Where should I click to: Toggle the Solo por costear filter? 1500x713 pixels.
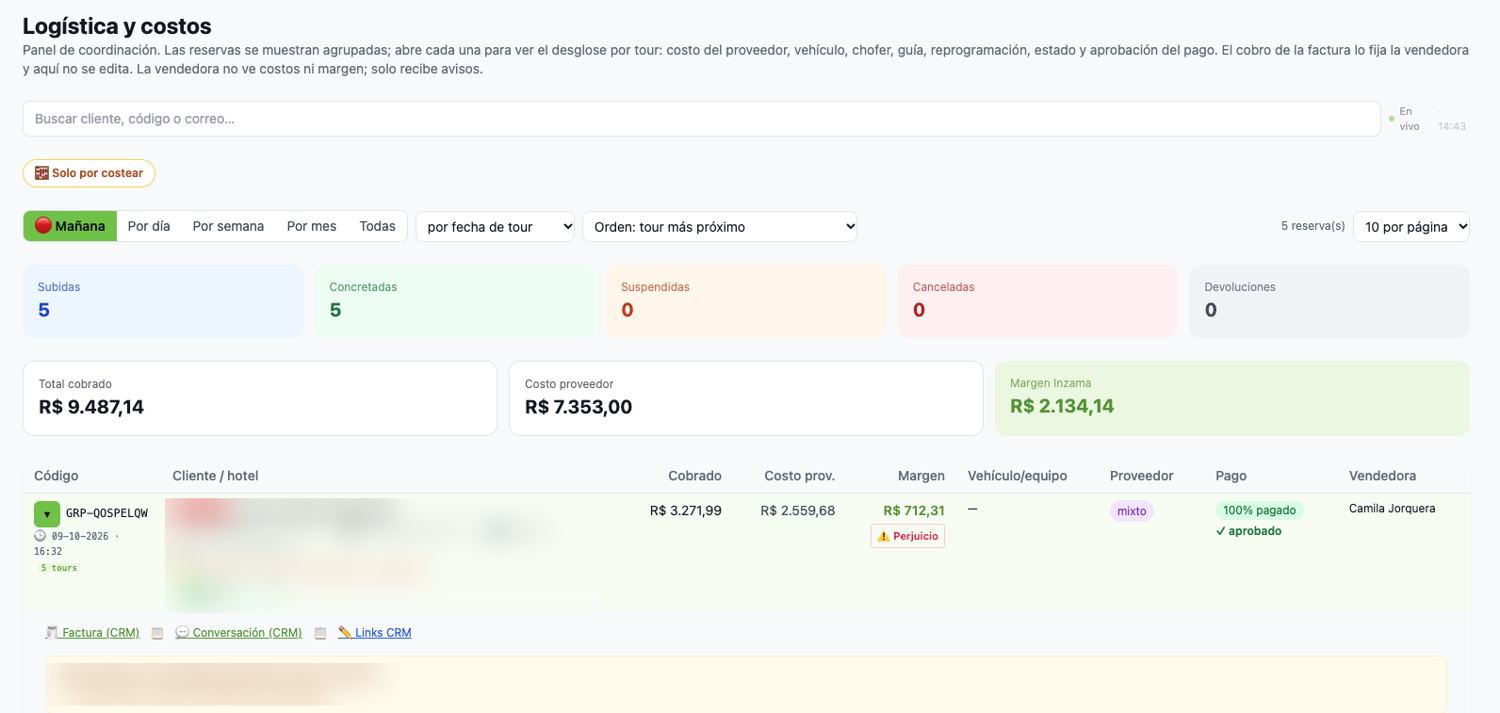tap(89, 173)
